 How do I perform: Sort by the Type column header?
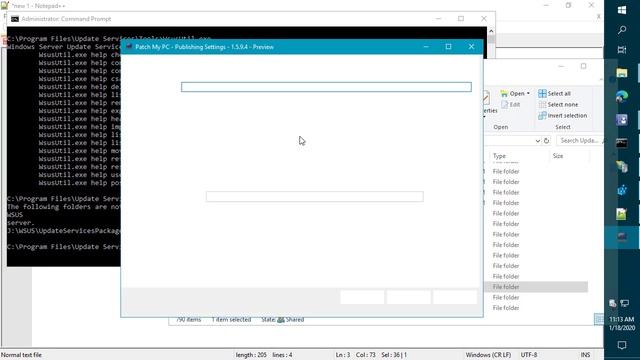[x=499, y=156]
